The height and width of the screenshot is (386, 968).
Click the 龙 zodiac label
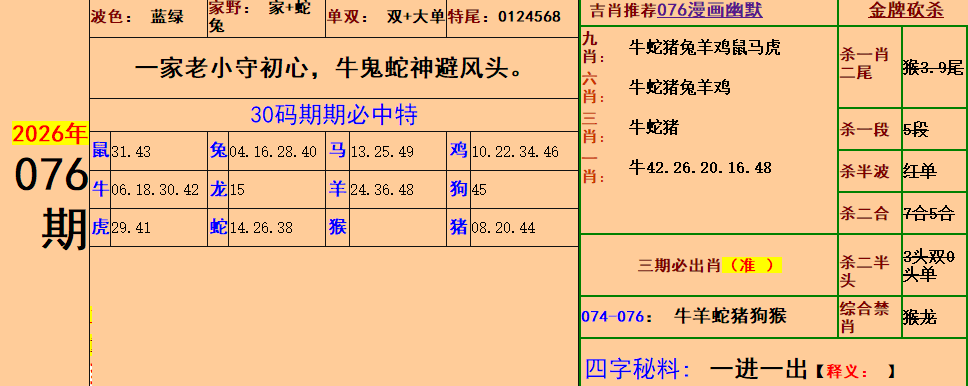(x=219, y=188)
